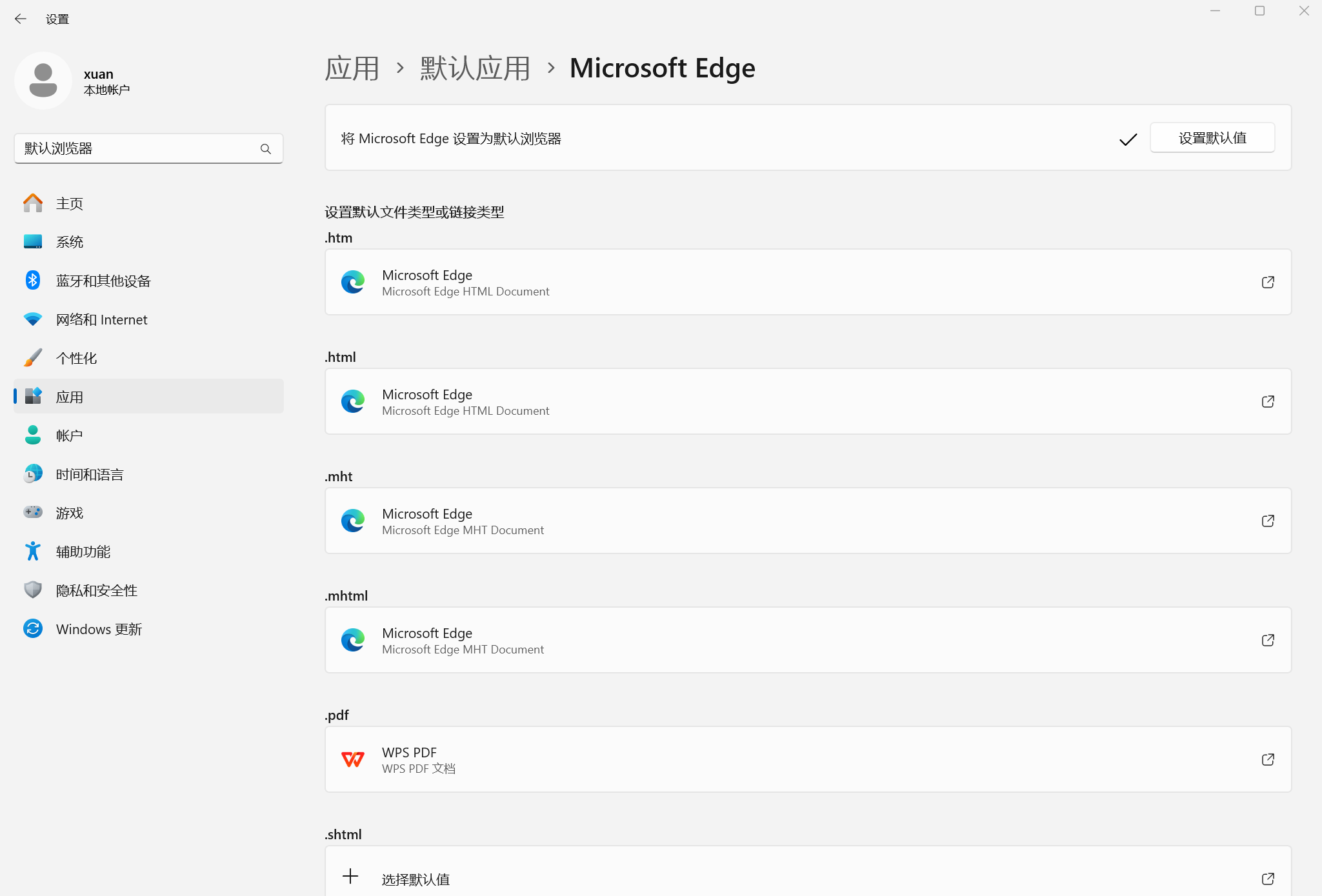Image resolution: width=1322 pixels, height=896 pixels.
Task: Click the 设置默认文件类型或链接类型 heading
Action: [x=414, y=212]
